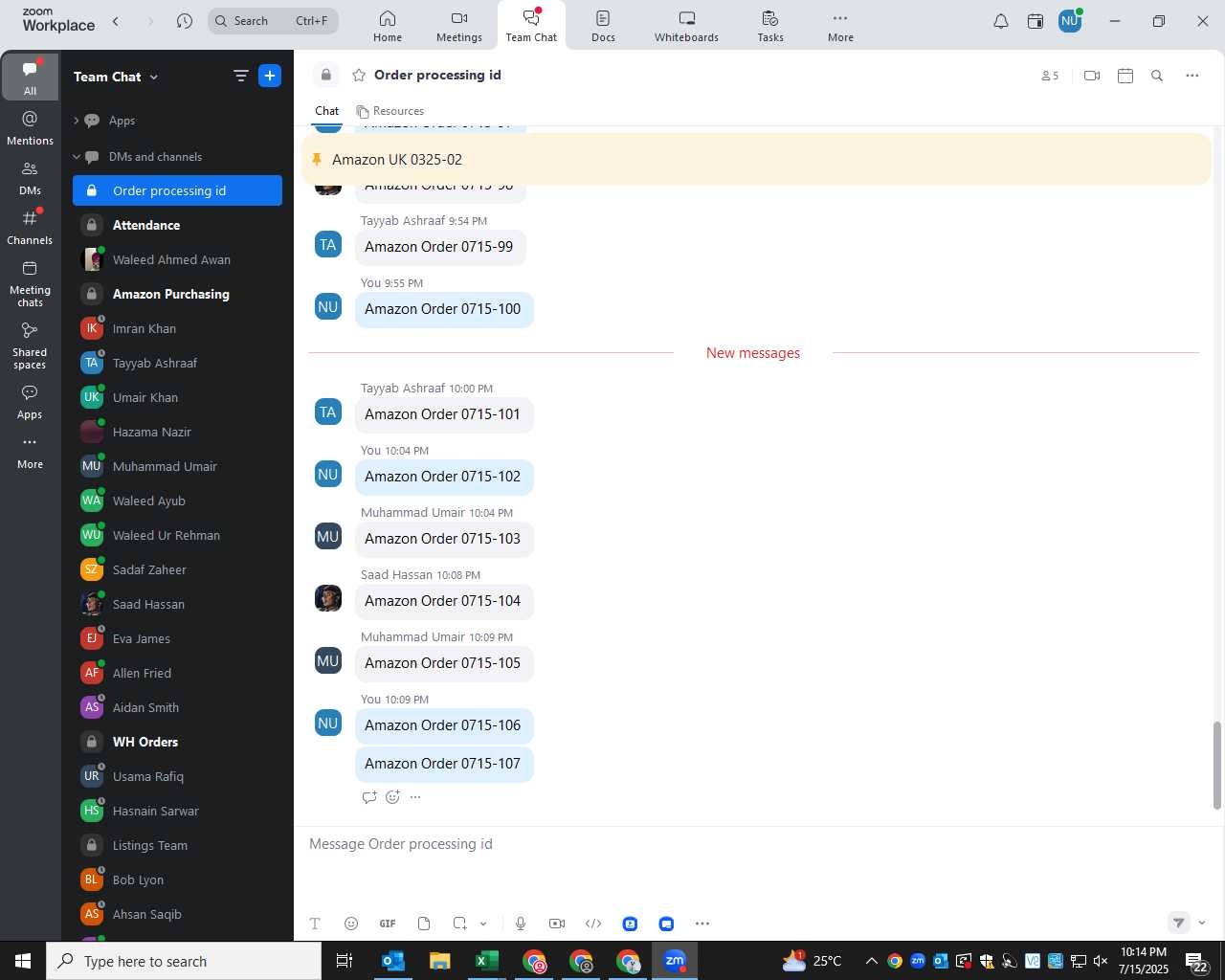This screenshot has width=1225, height=980.
Task: Open Outlook from the taskbar
Action: pos(393,961)
